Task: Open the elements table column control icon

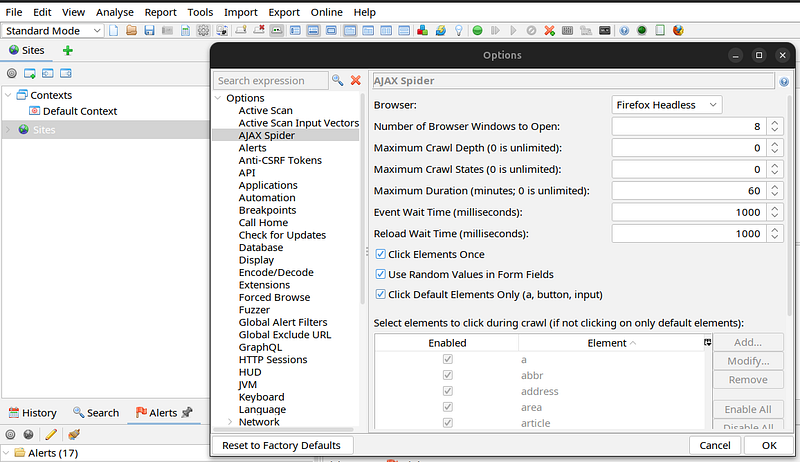Action: pyautogui.click(x=708, y=342)
